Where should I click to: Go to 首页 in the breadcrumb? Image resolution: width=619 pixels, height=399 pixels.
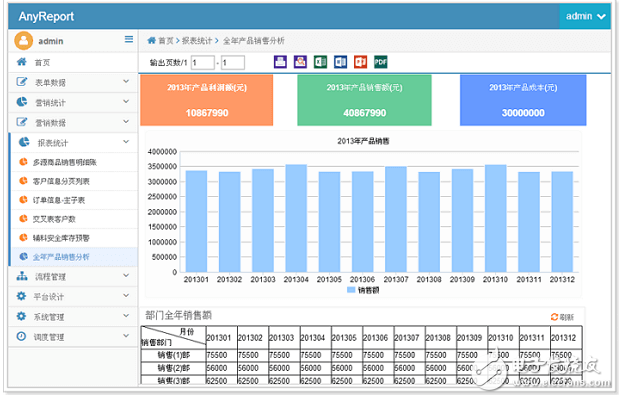point(166,41)
